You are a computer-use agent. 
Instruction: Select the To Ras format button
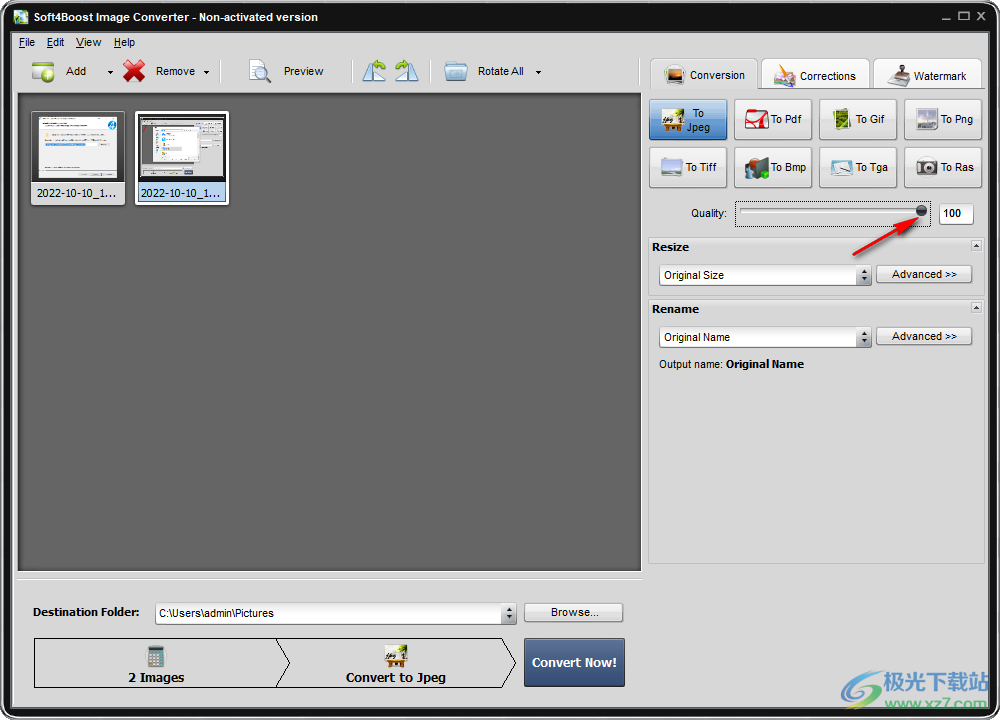point(943,167)
